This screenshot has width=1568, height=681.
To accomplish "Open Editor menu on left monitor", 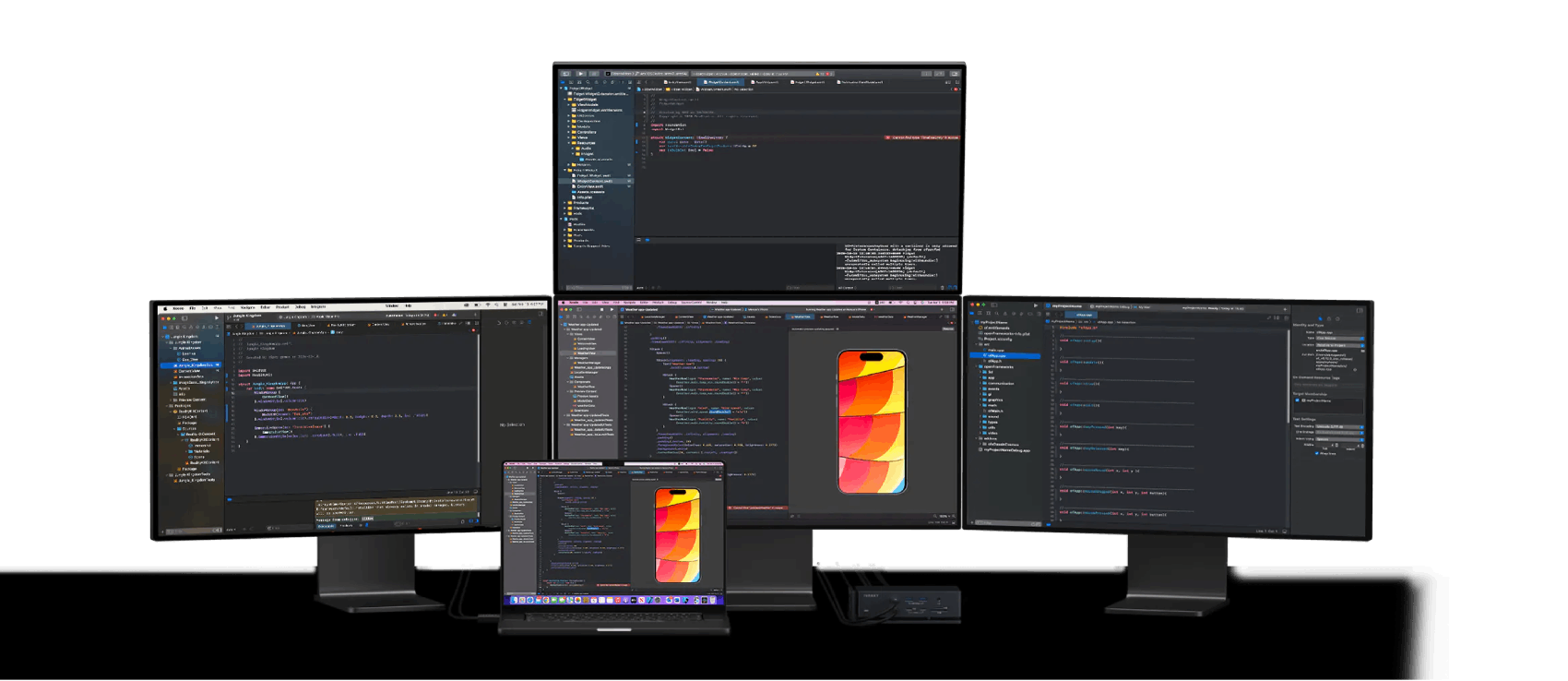I will coord(266,307).
